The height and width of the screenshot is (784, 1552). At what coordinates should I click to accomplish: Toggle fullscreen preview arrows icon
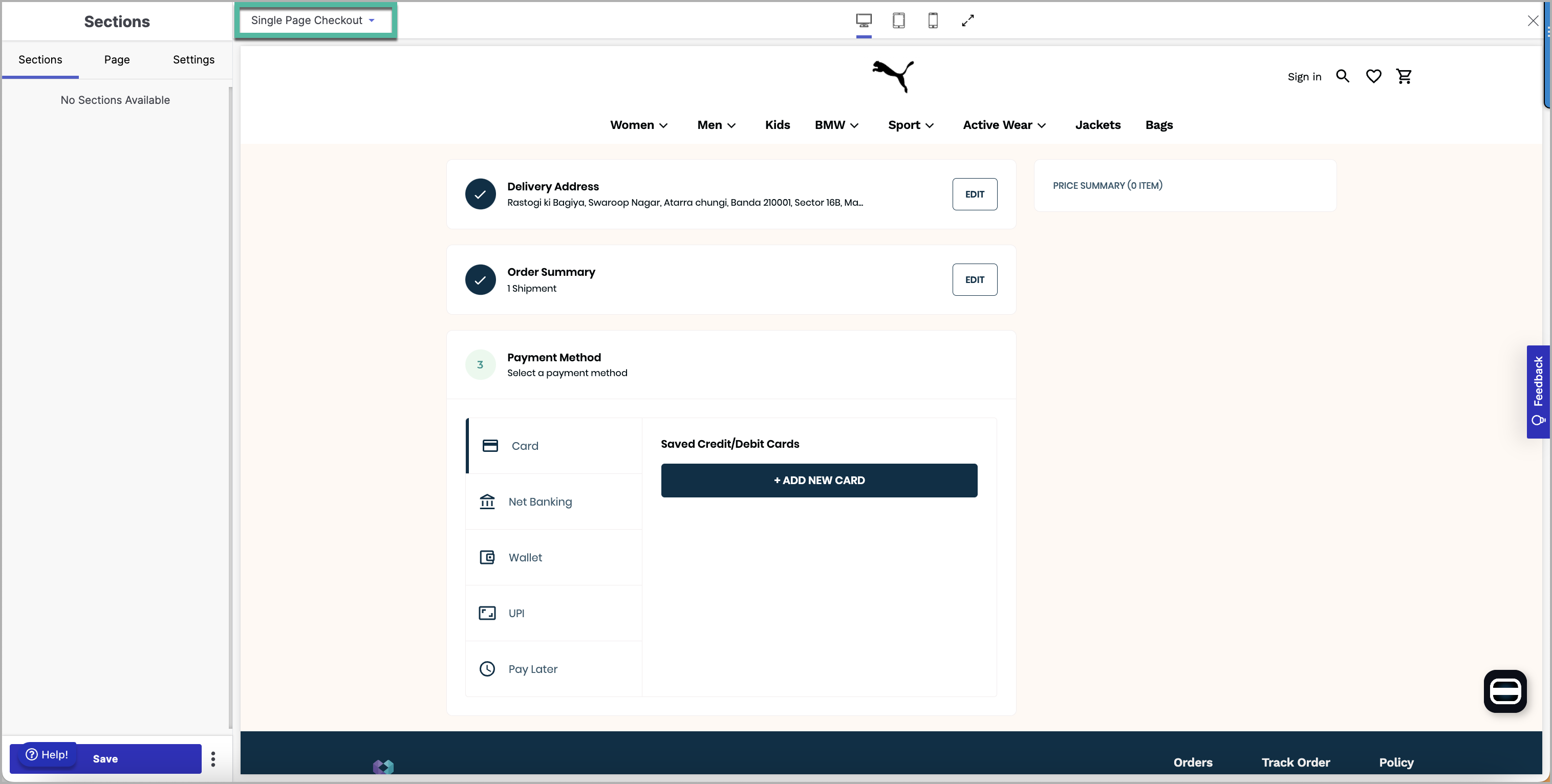point(967,20)
